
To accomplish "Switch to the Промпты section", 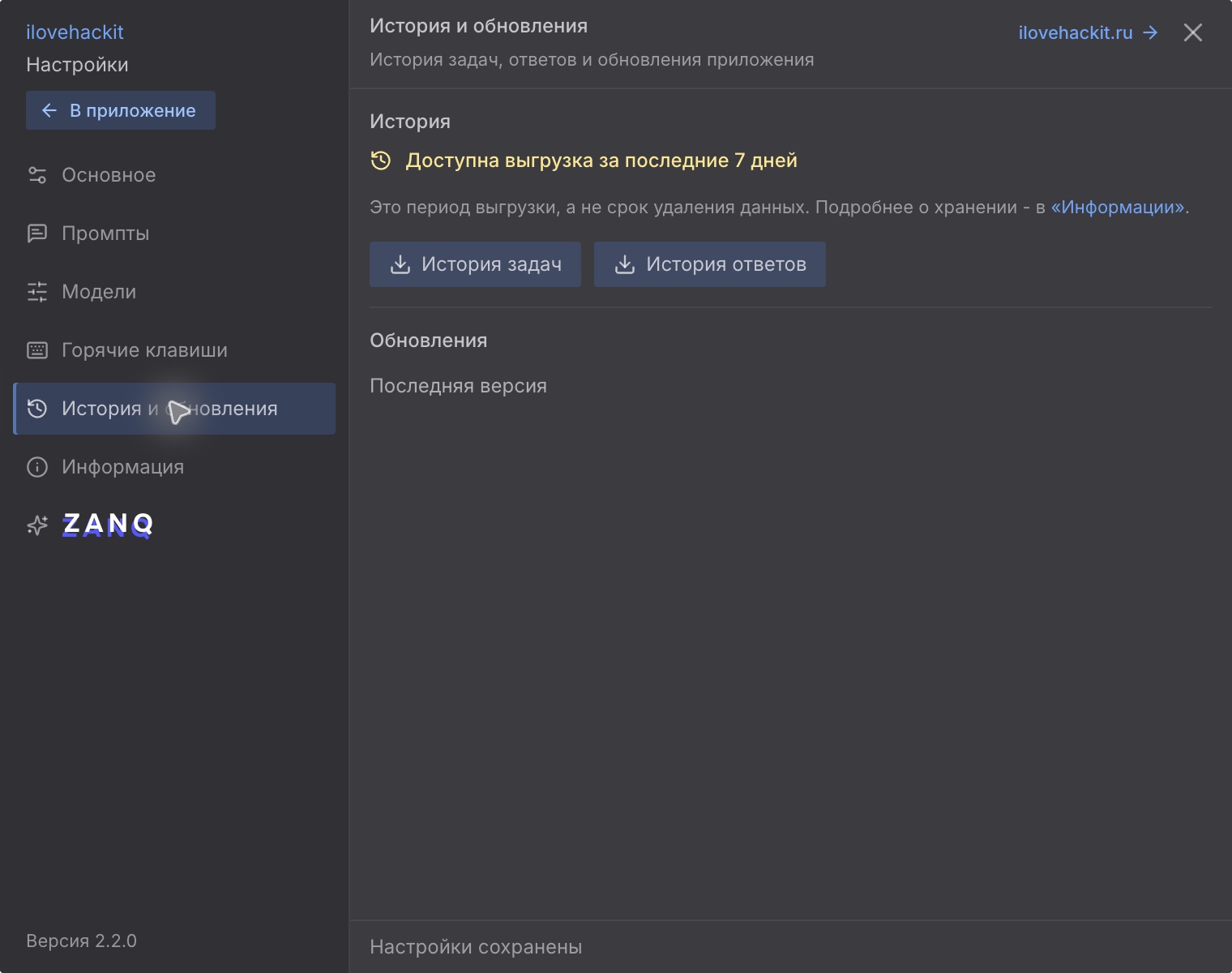I will click(174, 234).
